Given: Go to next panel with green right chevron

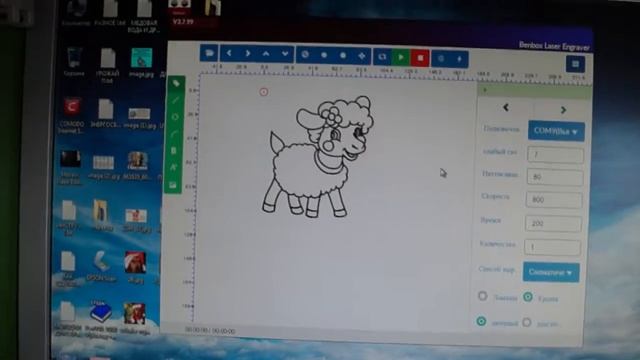Looking at the screenshot, I should point(564,110).
